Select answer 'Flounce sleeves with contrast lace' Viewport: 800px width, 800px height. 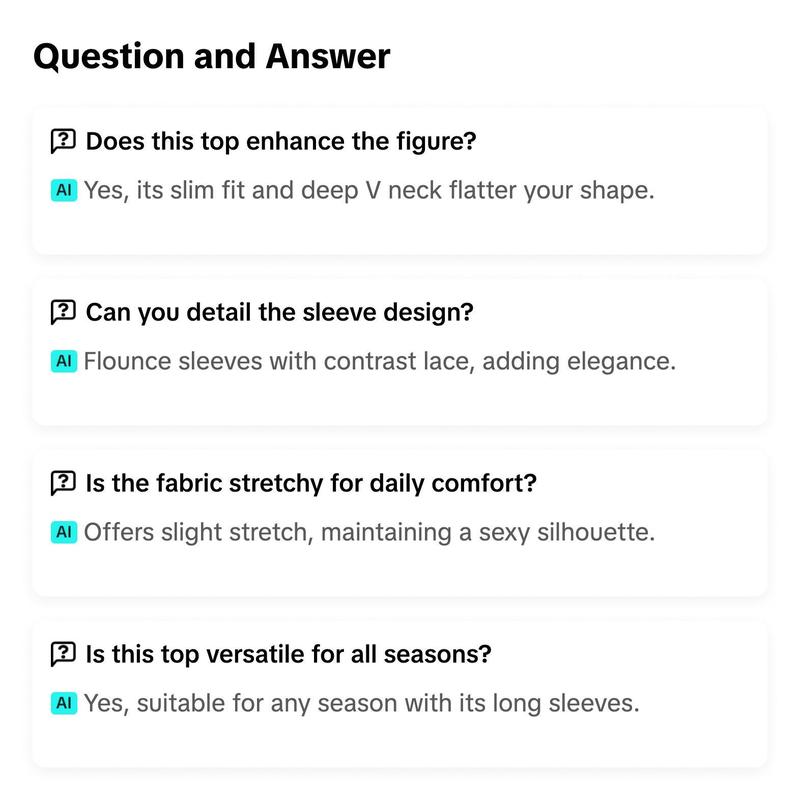(380, 362)
